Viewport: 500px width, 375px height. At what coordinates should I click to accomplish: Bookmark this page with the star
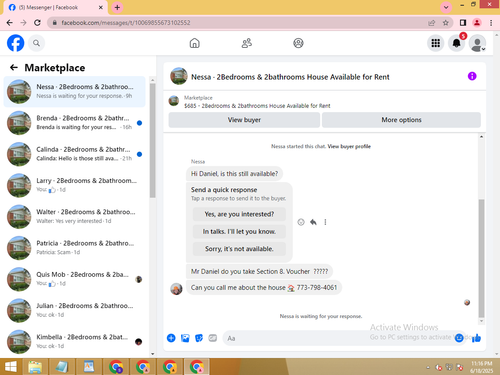tap(446, 23)
